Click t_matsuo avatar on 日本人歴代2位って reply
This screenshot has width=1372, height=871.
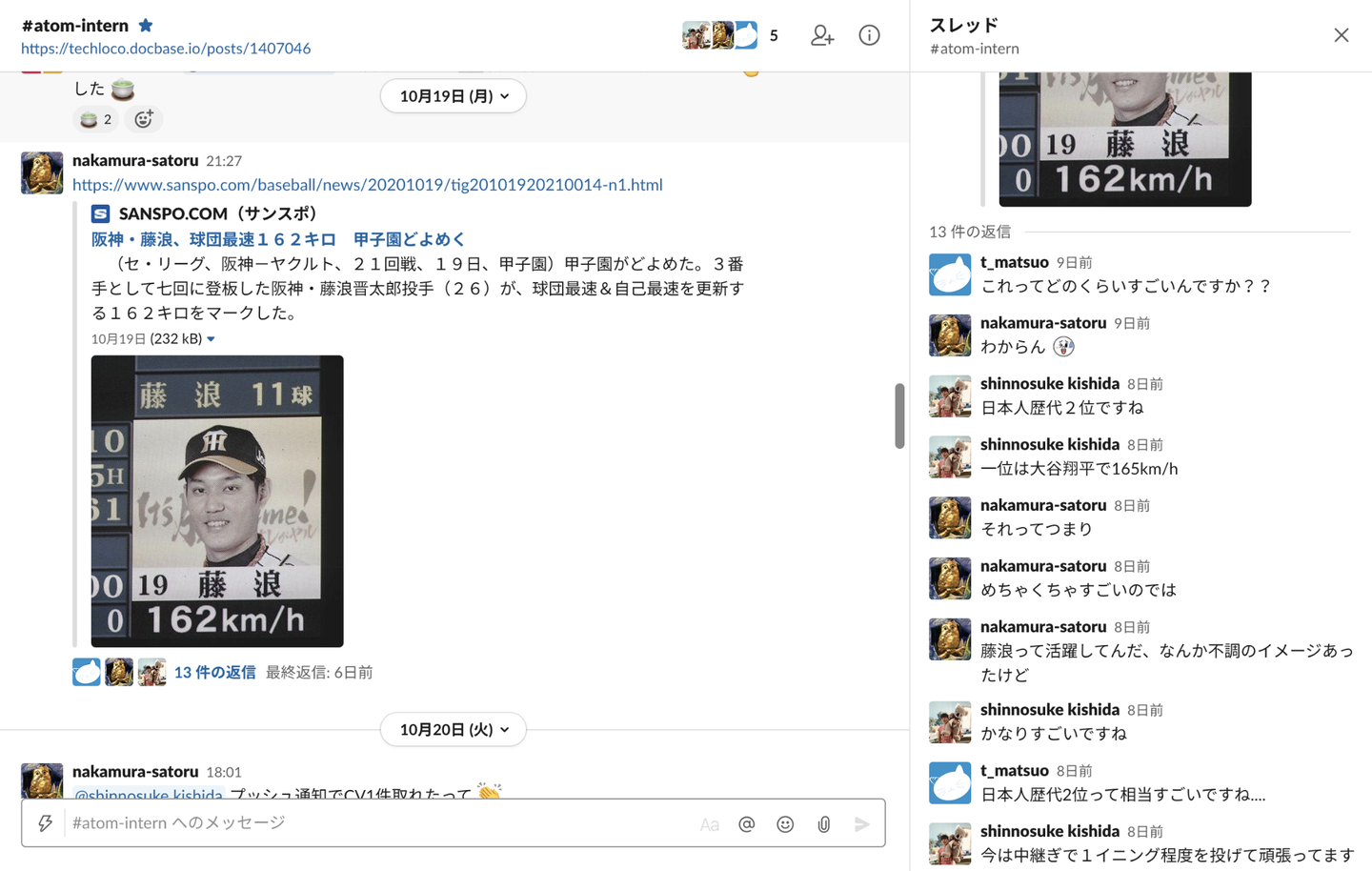(950, 783)
